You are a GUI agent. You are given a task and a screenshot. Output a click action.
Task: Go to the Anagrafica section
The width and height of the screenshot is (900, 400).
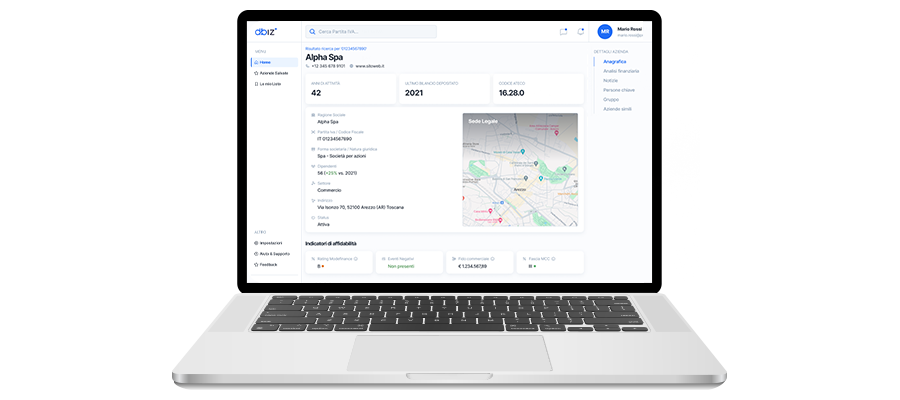(615, 61)
